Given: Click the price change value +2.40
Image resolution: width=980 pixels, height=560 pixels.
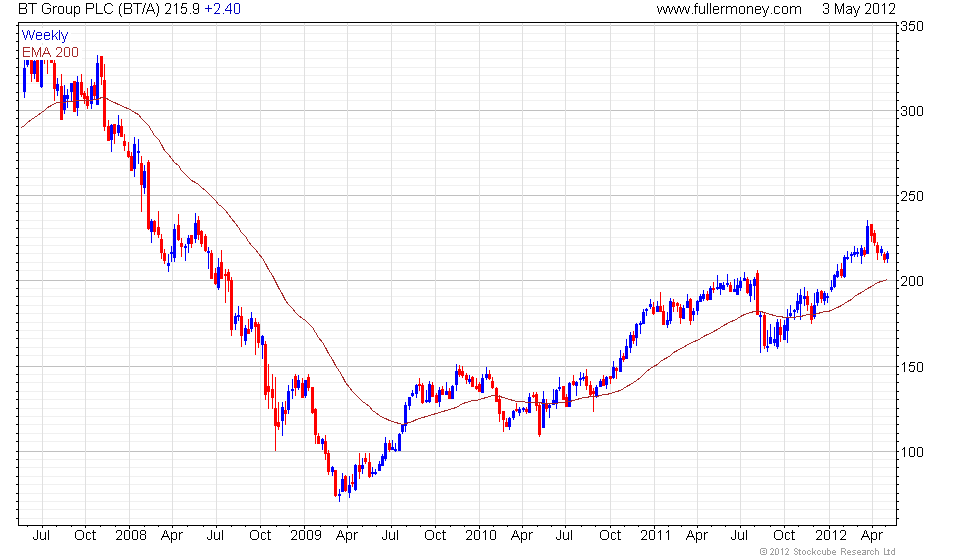Looking at the screenshot, I should tap(222, 9).
